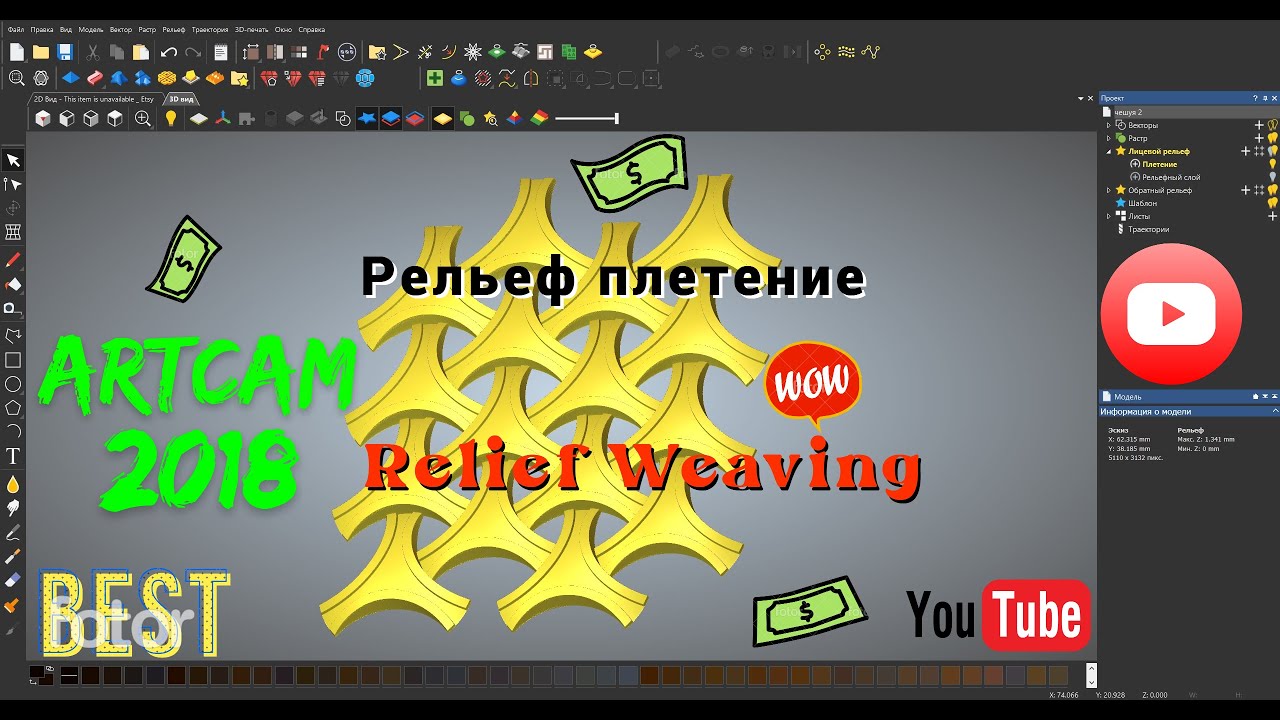
Task: Expand the Векторы tree node
Action: point(1108,125)
